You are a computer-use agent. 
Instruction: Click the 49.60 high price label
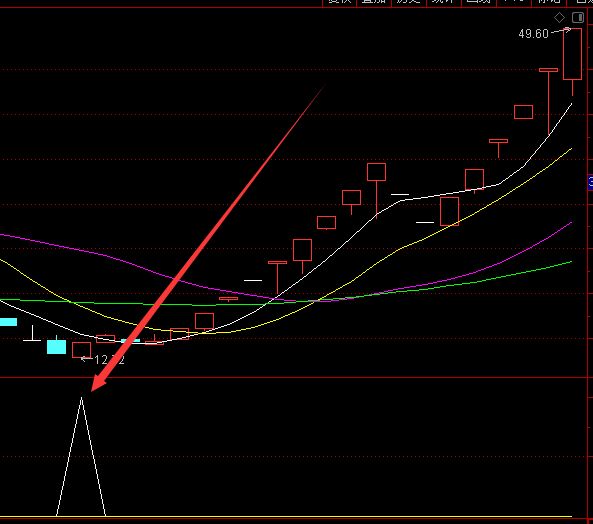pos(533,34)
